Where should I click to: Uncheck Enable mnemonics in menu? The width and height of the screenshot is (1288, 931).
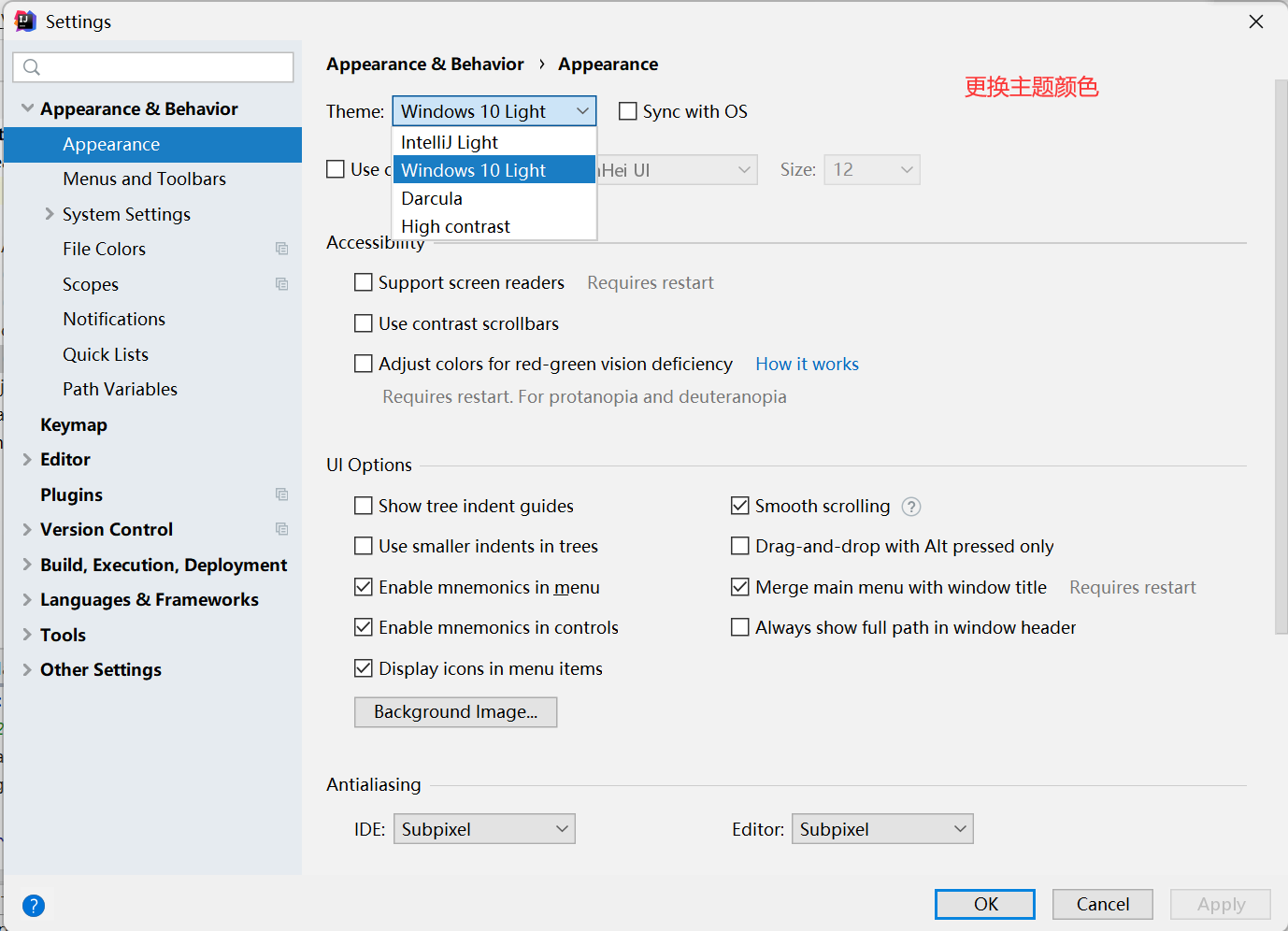click(364, 587)
